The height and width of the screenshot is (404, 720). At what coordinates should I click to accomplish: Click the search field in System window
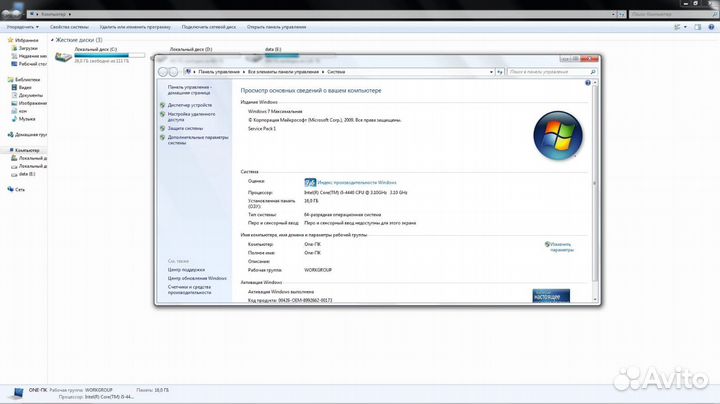[x=550, y=72]
